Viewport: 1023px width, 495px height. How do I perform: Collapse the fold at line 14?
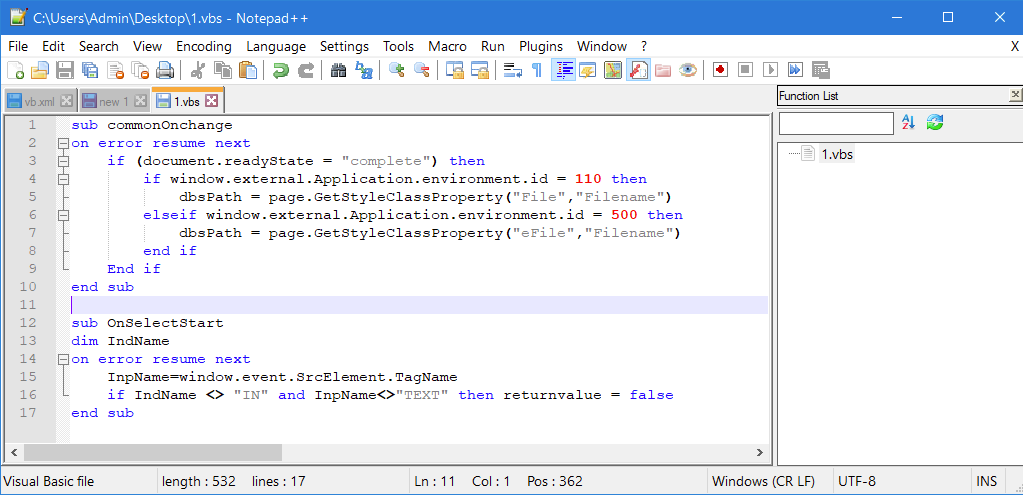pos(63,359)
